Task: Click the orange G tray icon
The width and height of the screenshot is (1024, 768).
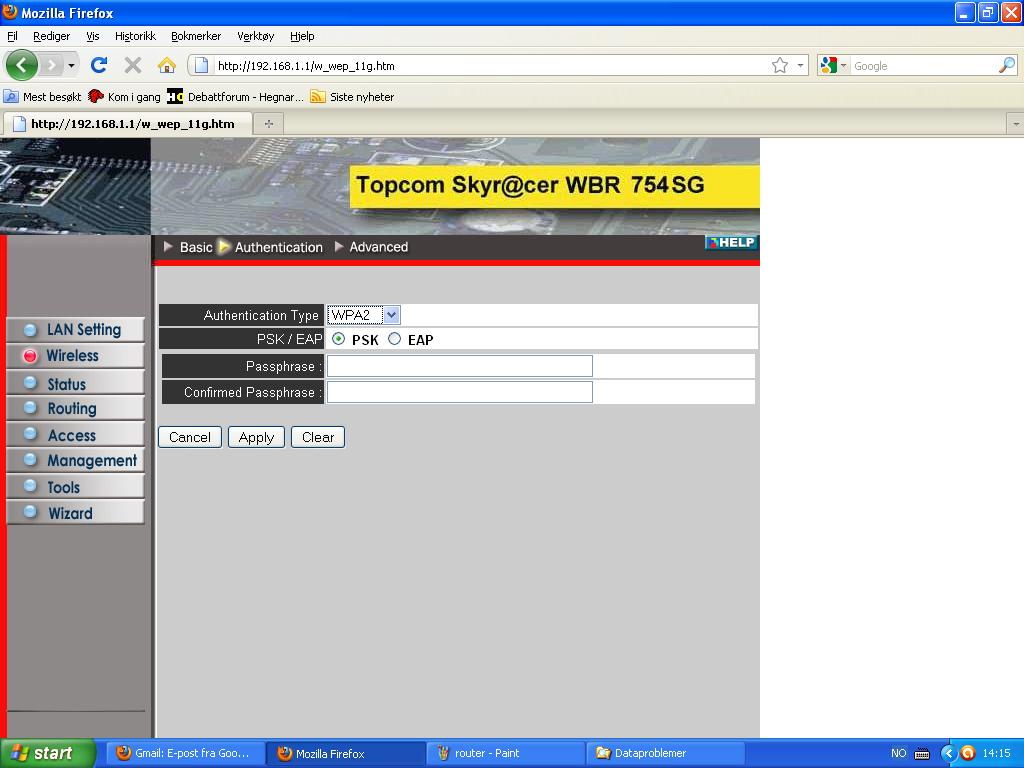Action: [968, 753]
